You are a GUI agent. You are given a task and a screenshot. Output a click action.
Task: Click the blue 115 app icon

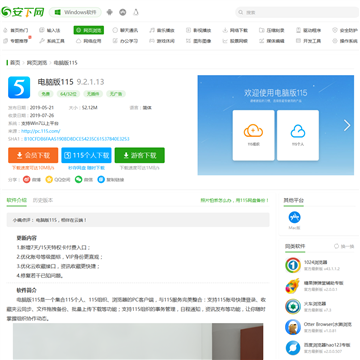pos(19,87)
